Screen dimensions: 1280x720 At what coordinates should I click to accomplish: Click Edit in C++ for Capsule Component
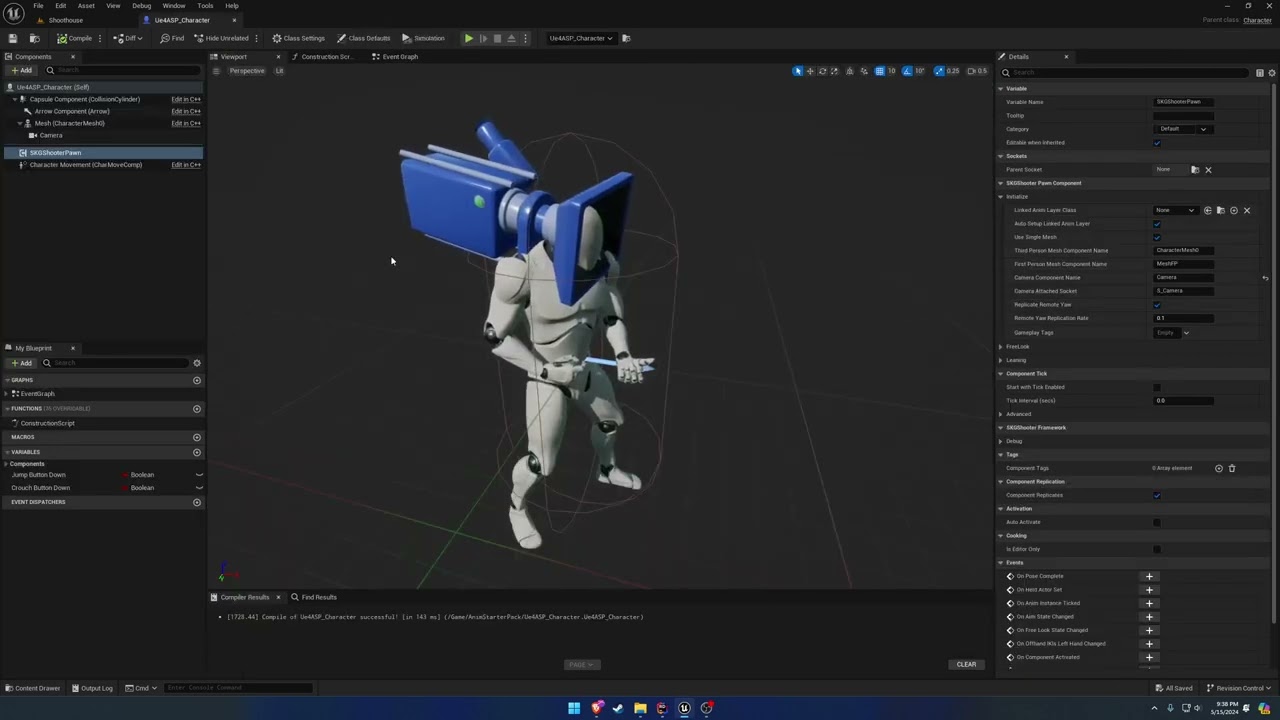coord(186,100)
